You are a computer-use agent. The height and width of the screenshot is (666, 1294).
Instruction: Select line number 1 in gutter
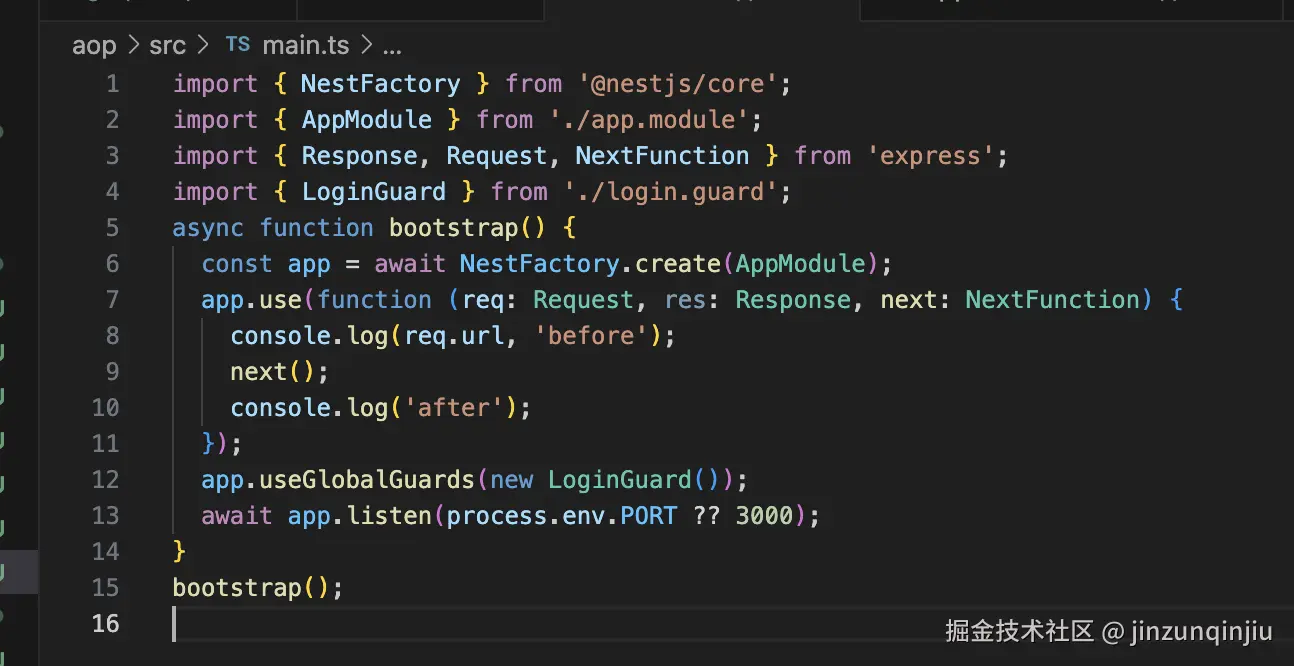point(112,84)
